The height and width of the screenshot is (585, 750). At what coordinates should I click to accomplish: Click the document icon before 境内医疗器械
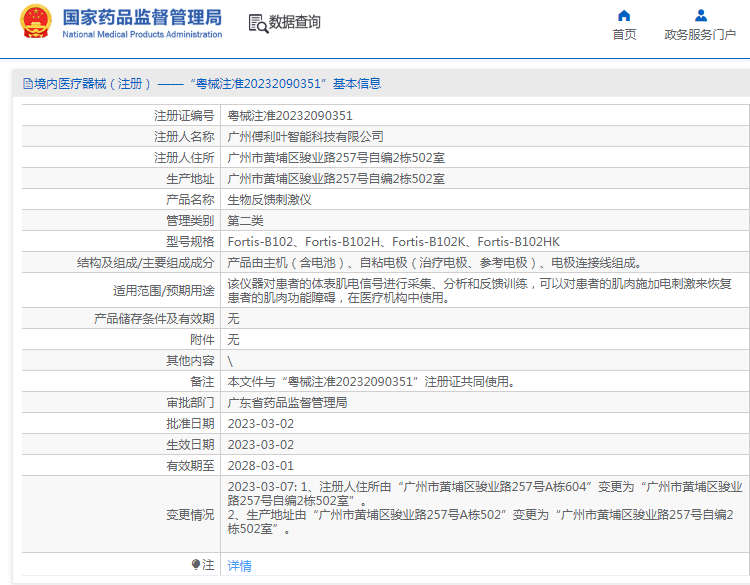click(28, 84)
